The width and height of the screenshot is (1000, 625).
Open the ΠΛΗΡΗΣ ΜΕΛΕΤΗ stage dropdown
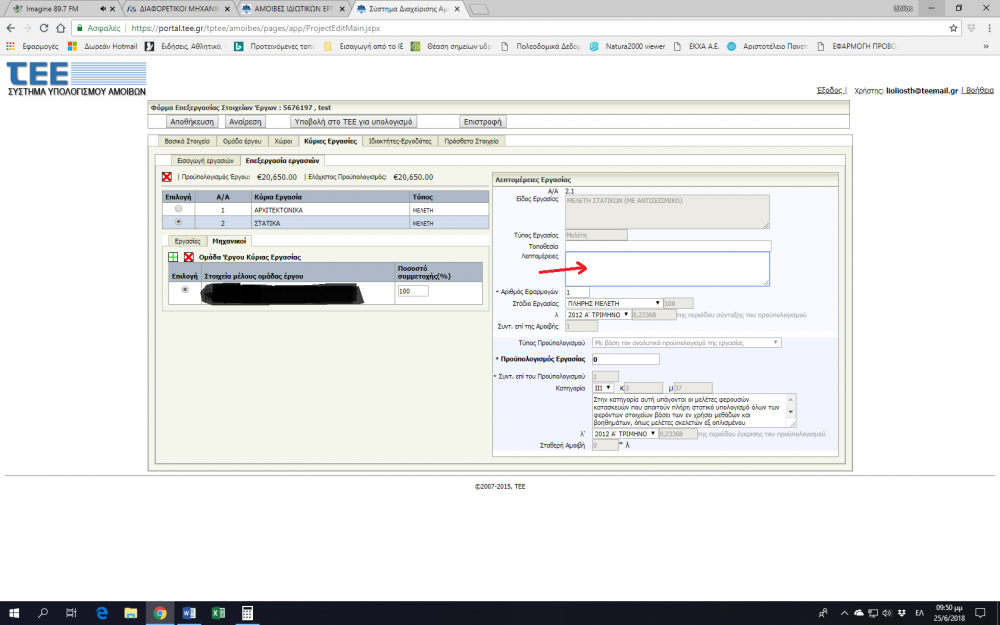(613, 303)
